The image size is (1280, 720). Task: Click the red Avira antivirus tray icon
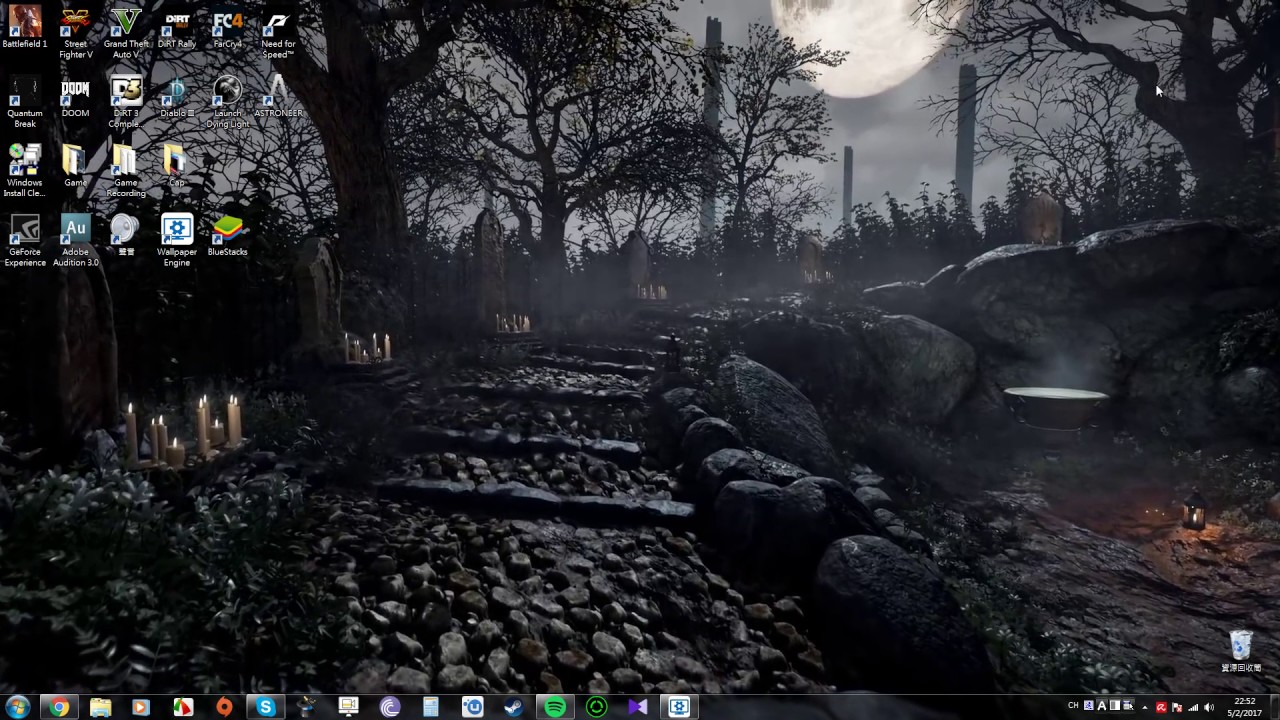pos(1161,707)
